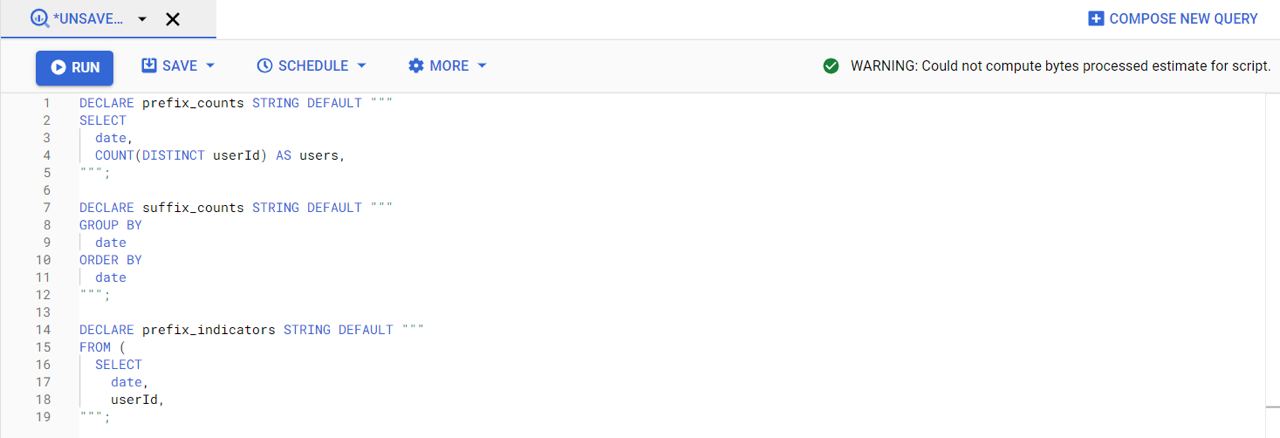
Task: Click the gear icon beside More
Action: click(416, 66)
